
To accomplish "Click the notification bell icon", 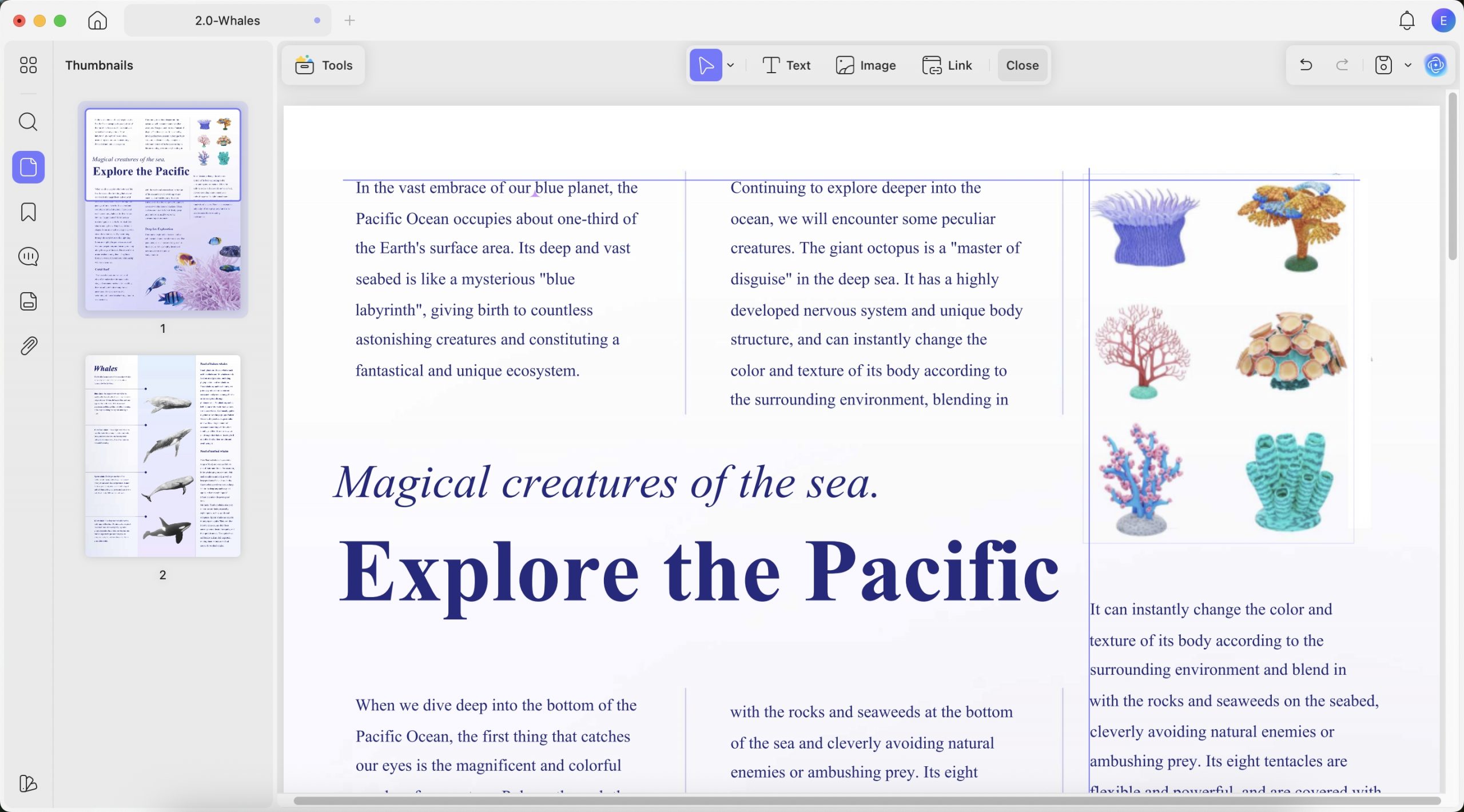I will 1407,21.
